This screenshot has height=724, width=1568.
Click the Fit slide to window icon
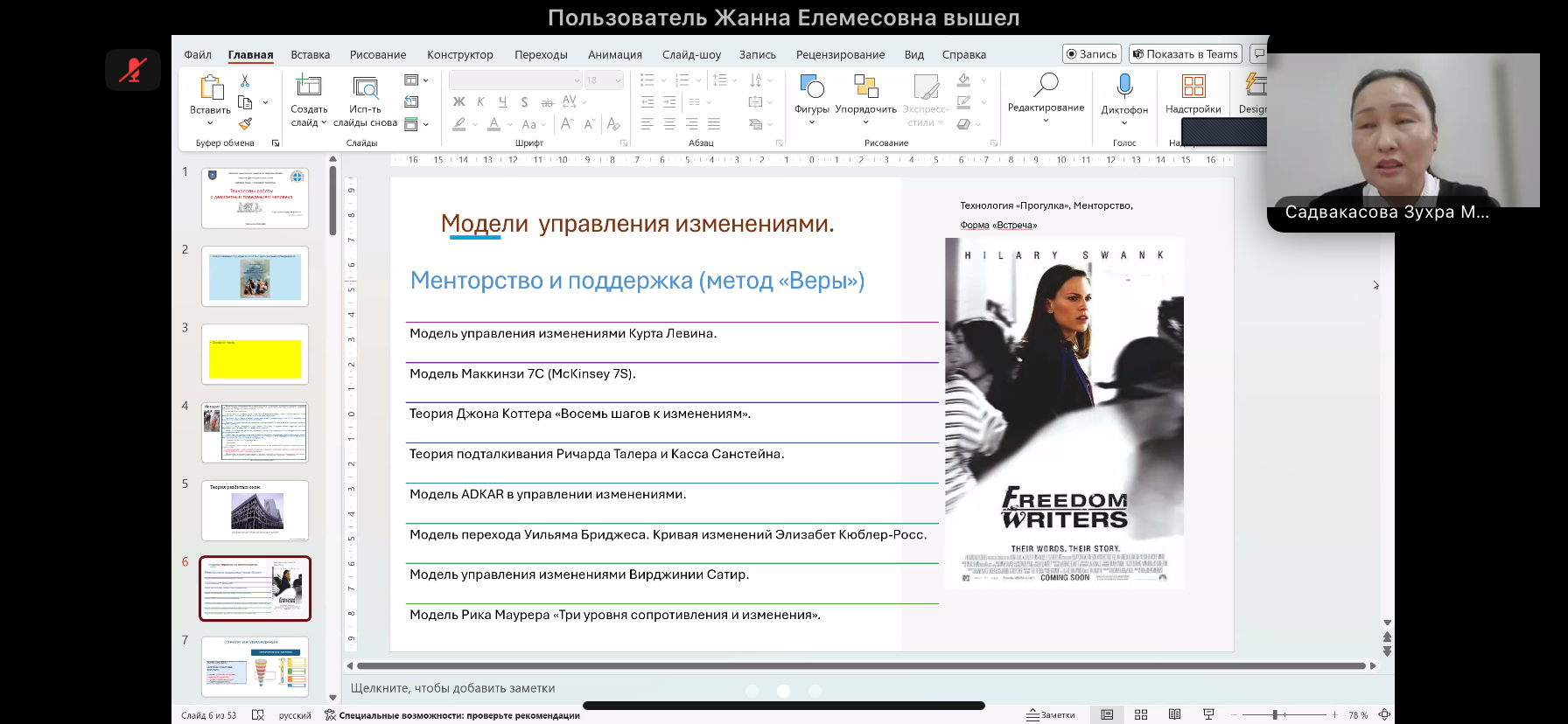1384,715
